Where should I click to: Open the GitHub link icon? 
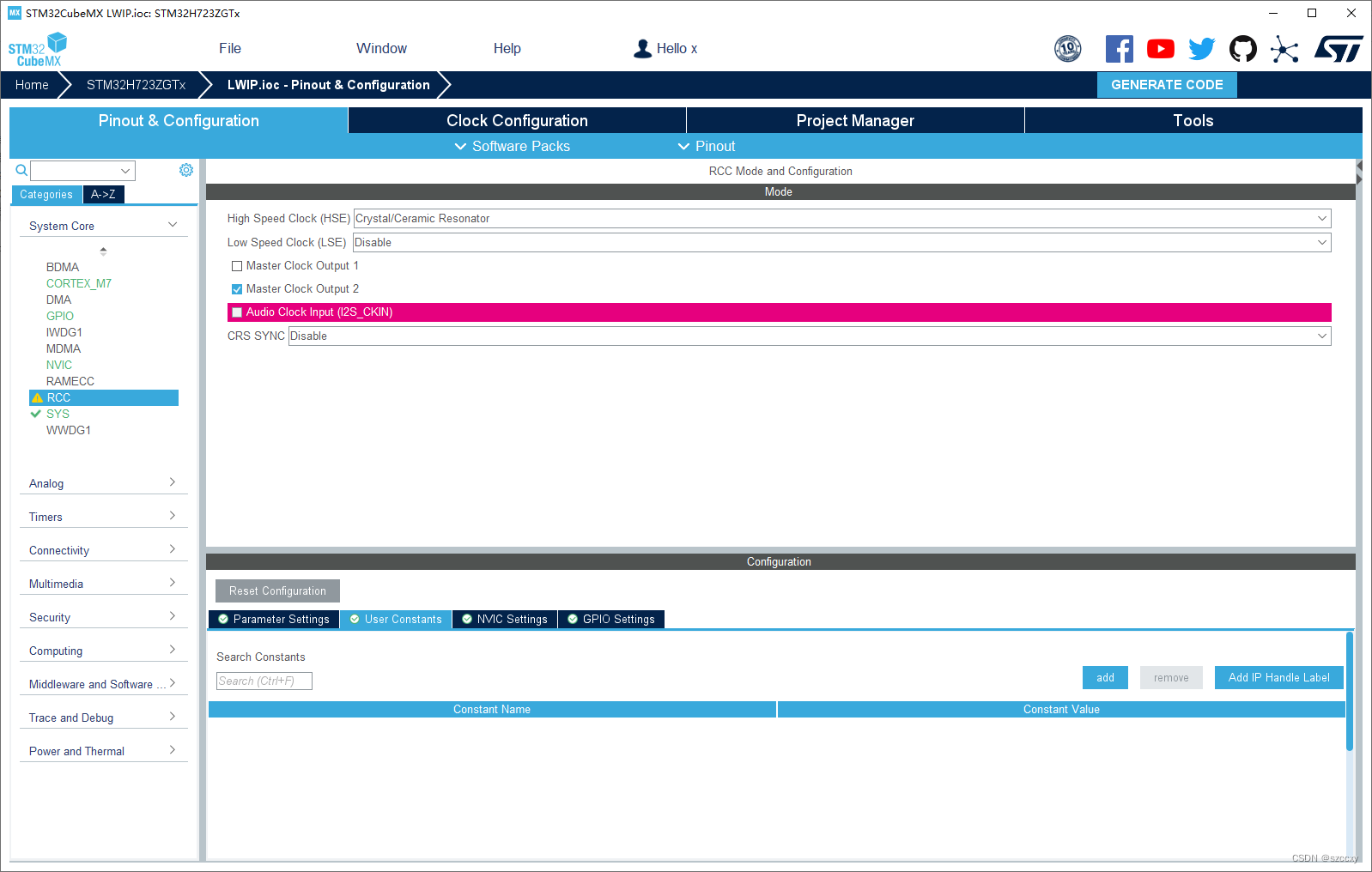pos(1242,49)
